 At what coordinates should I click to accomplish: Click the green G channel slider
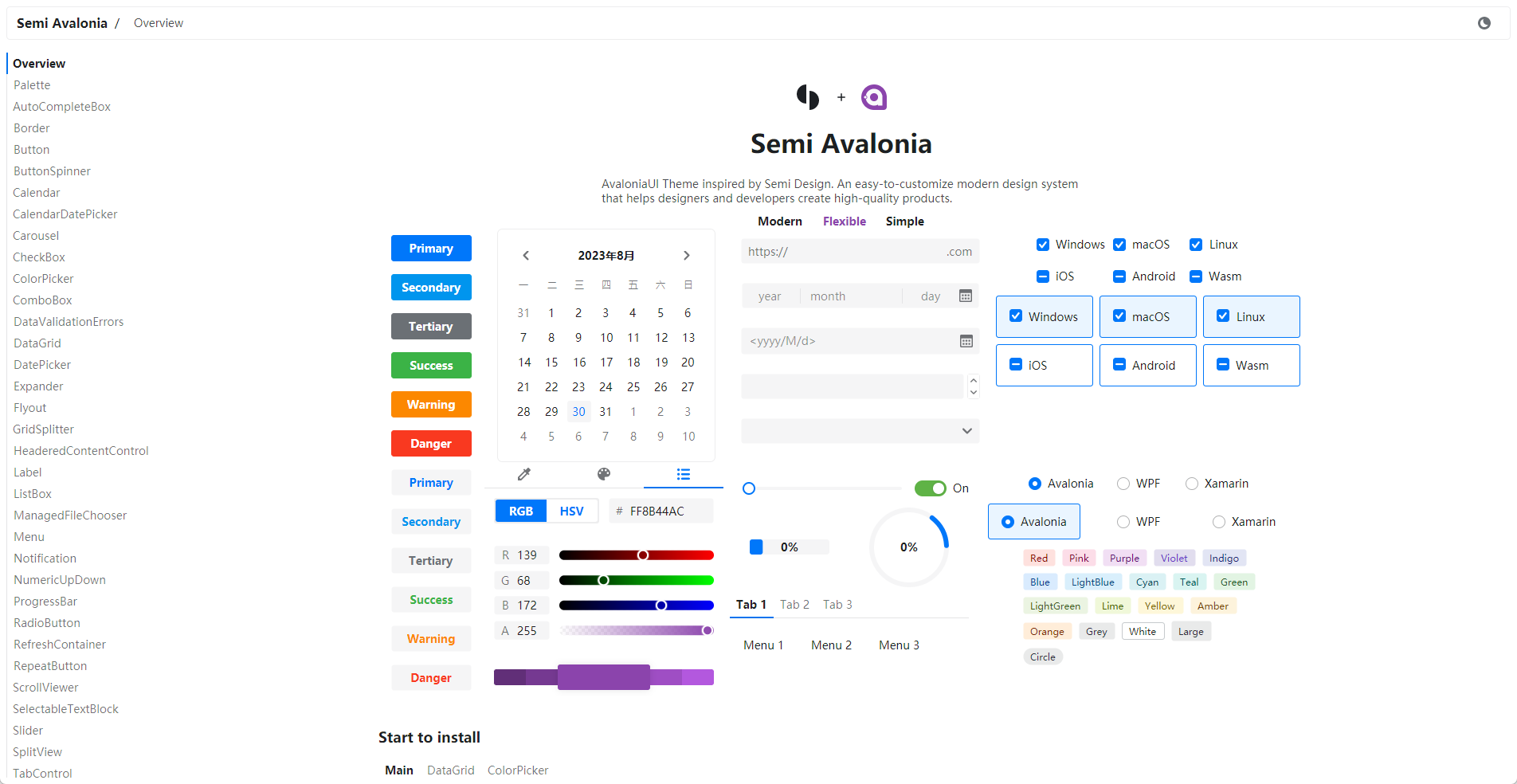click(636, 580)
